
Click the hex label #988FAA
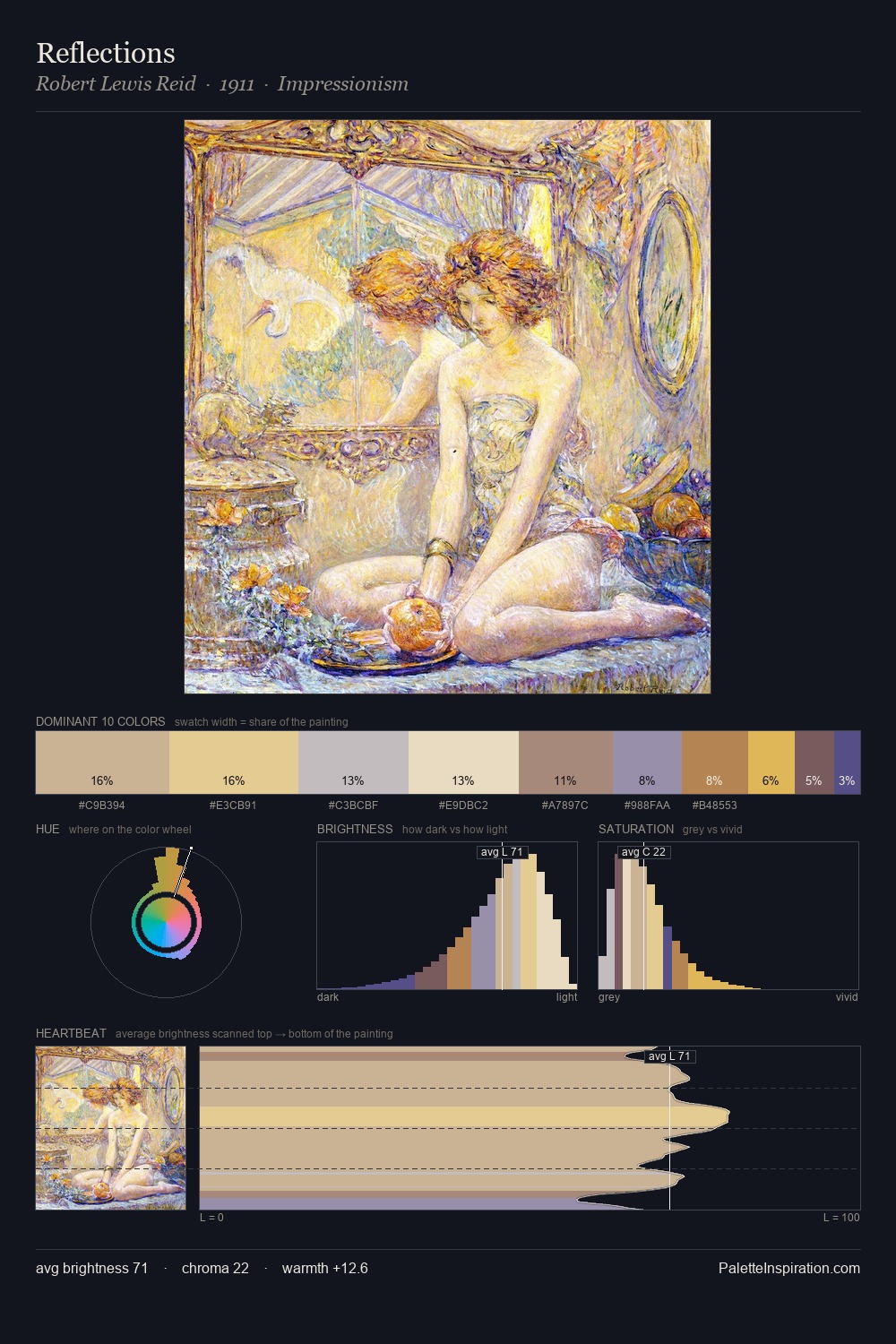pyautogui.click(x=647, y=806)
